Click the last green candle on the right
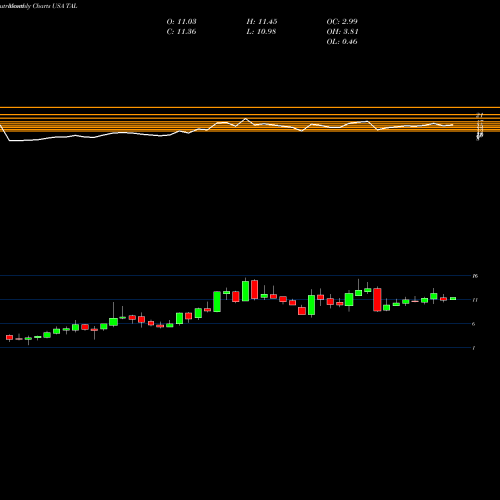The image size is (500, 500). click(453, 298)
